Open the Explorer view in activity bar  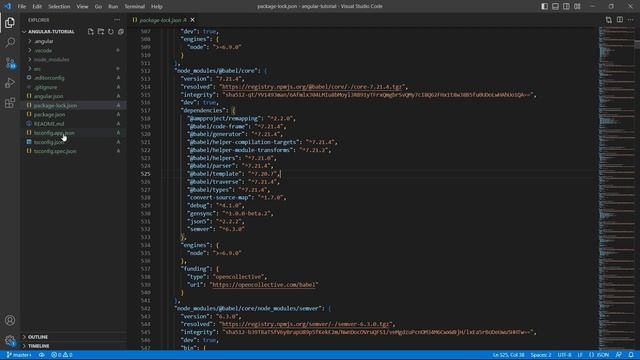pos(10,22)
